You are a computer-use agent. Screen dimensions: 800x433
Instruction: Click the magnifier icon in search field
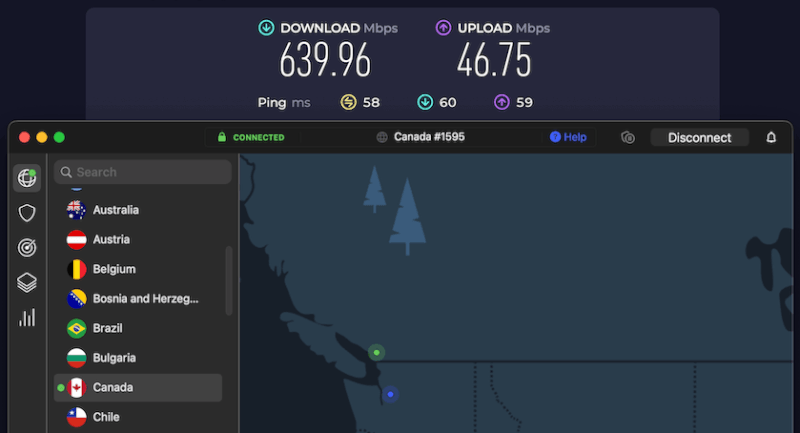[66, 172]
